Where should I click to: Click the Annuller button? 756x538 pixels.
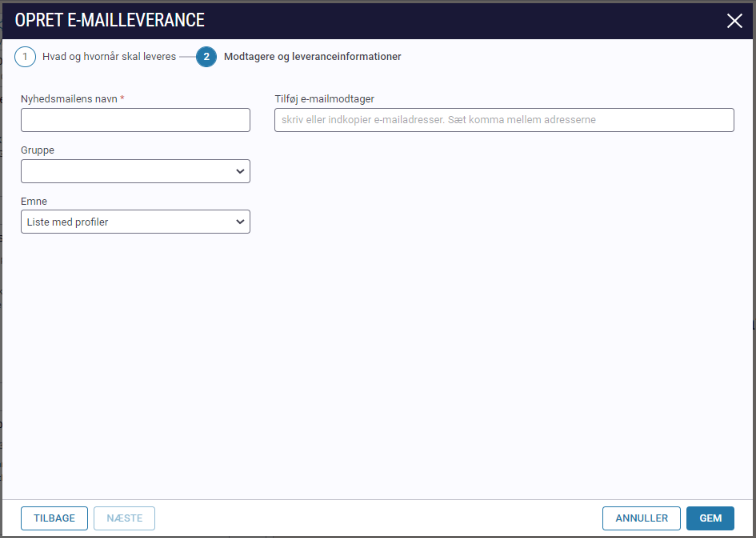(641, 518)
